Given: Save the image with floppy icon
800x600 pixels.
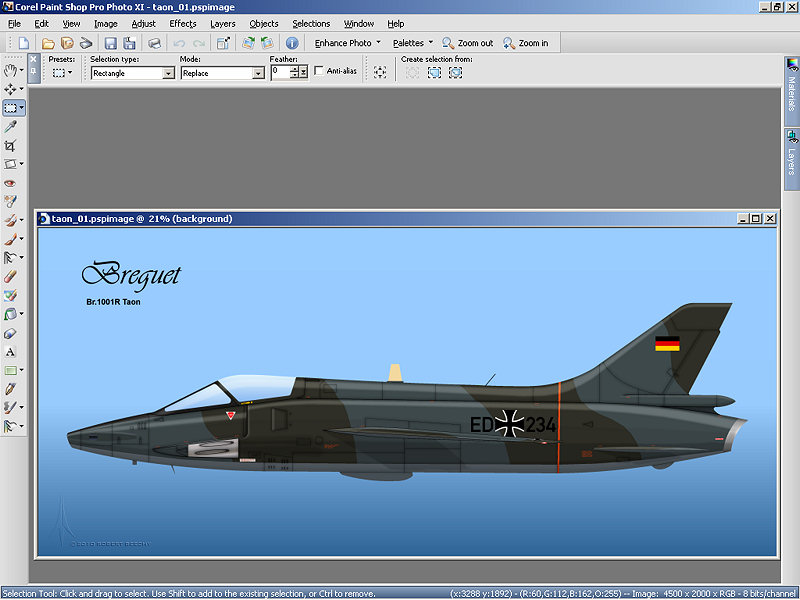Looking at the screenshot, I should point(110,43).
